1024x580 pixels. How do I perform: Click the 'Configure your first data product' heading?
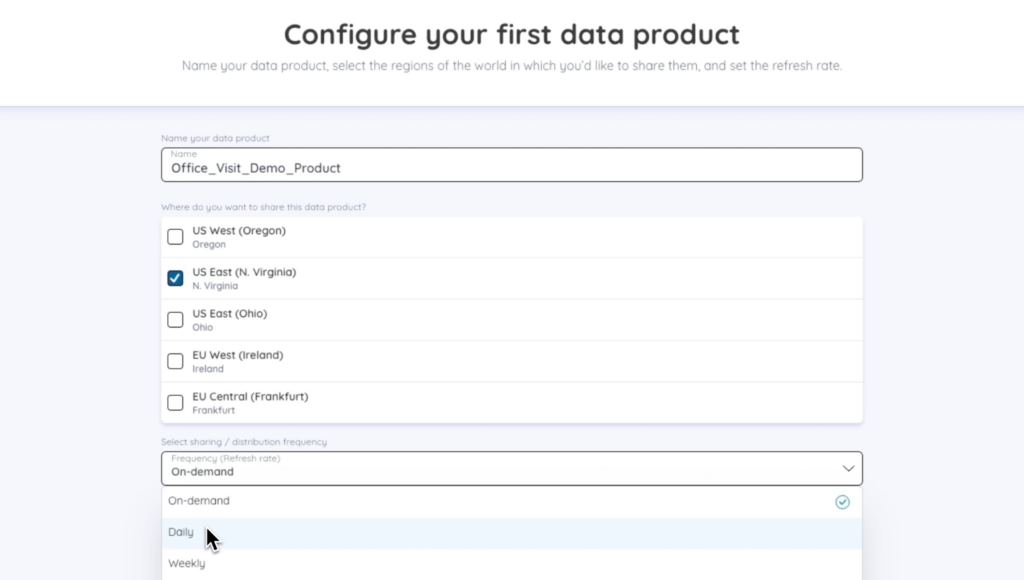click(x=511, y=35)
